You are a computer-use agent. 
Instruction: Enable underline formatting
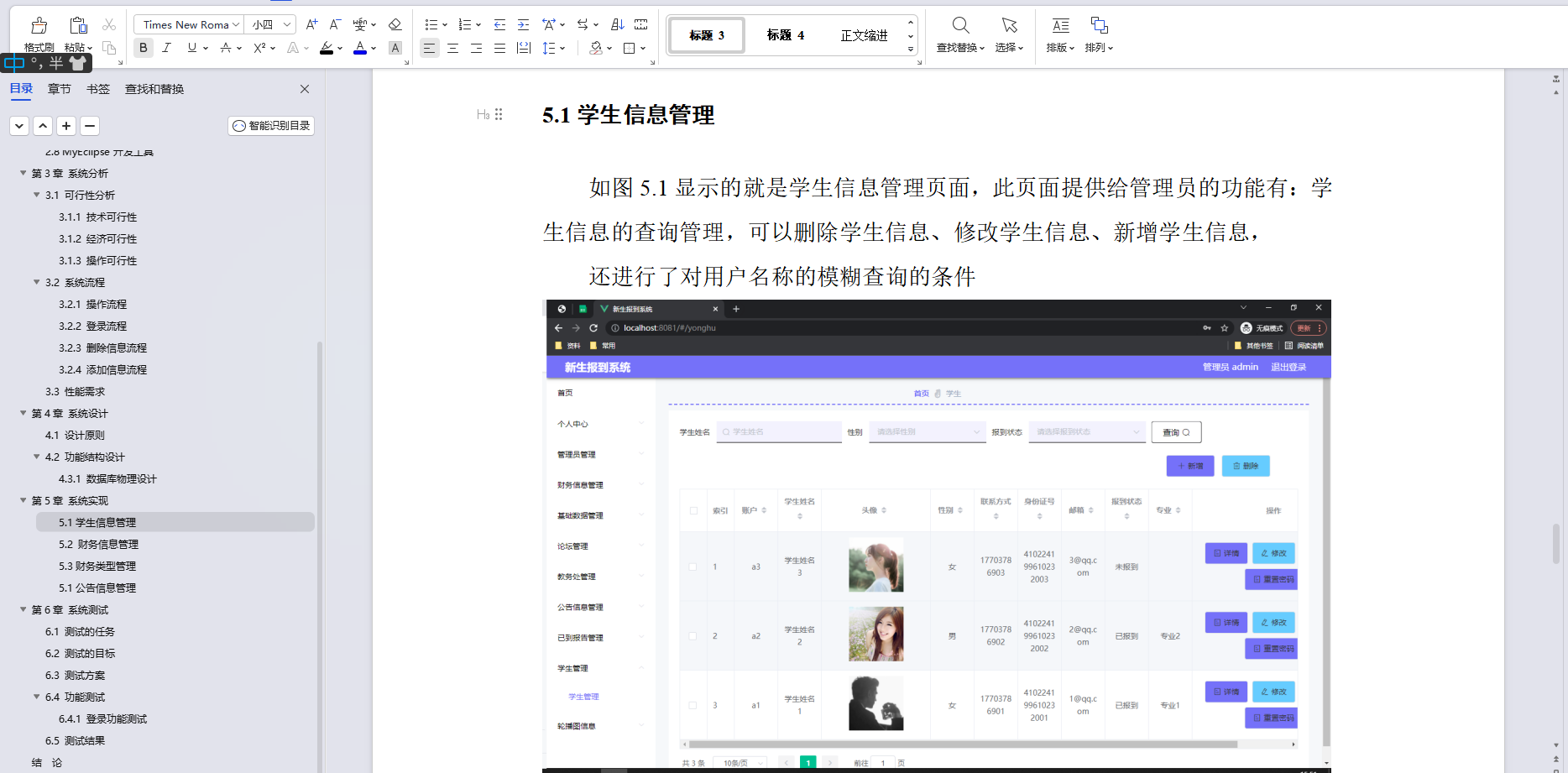point(190,48)
